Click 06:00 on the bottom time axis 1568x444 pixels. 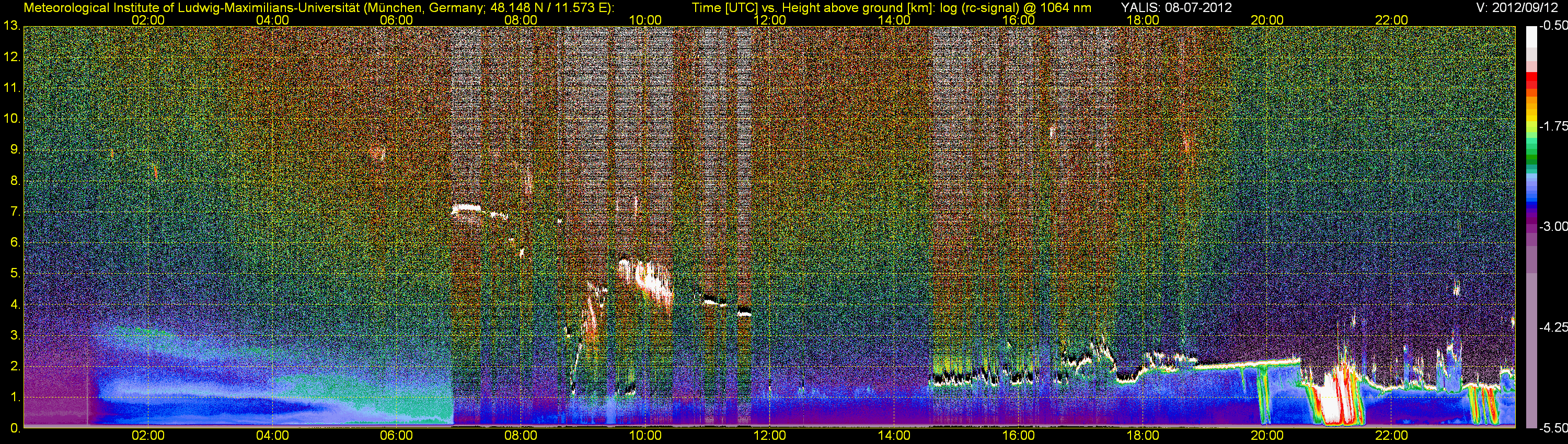point(396,436)
